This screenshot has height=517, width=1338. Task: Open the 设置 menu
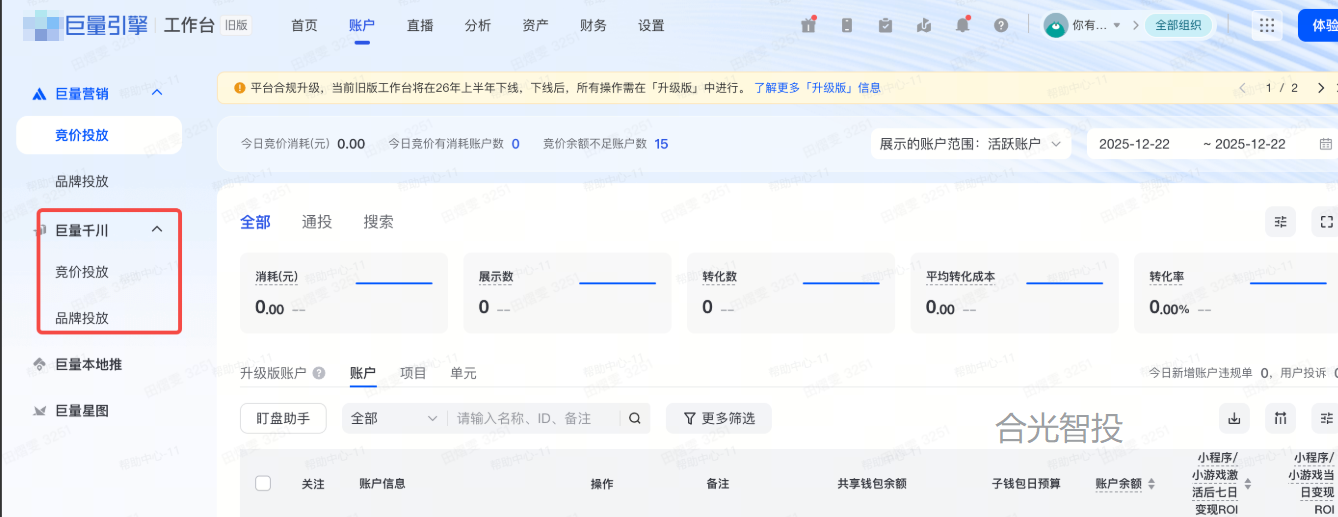pos(651,25)
